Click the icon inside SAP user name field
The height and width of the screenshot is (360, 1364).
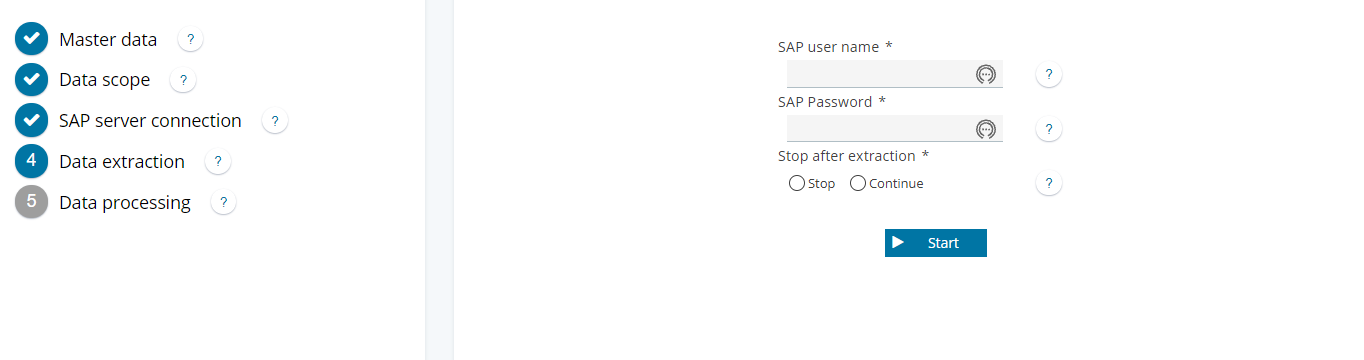985,74
